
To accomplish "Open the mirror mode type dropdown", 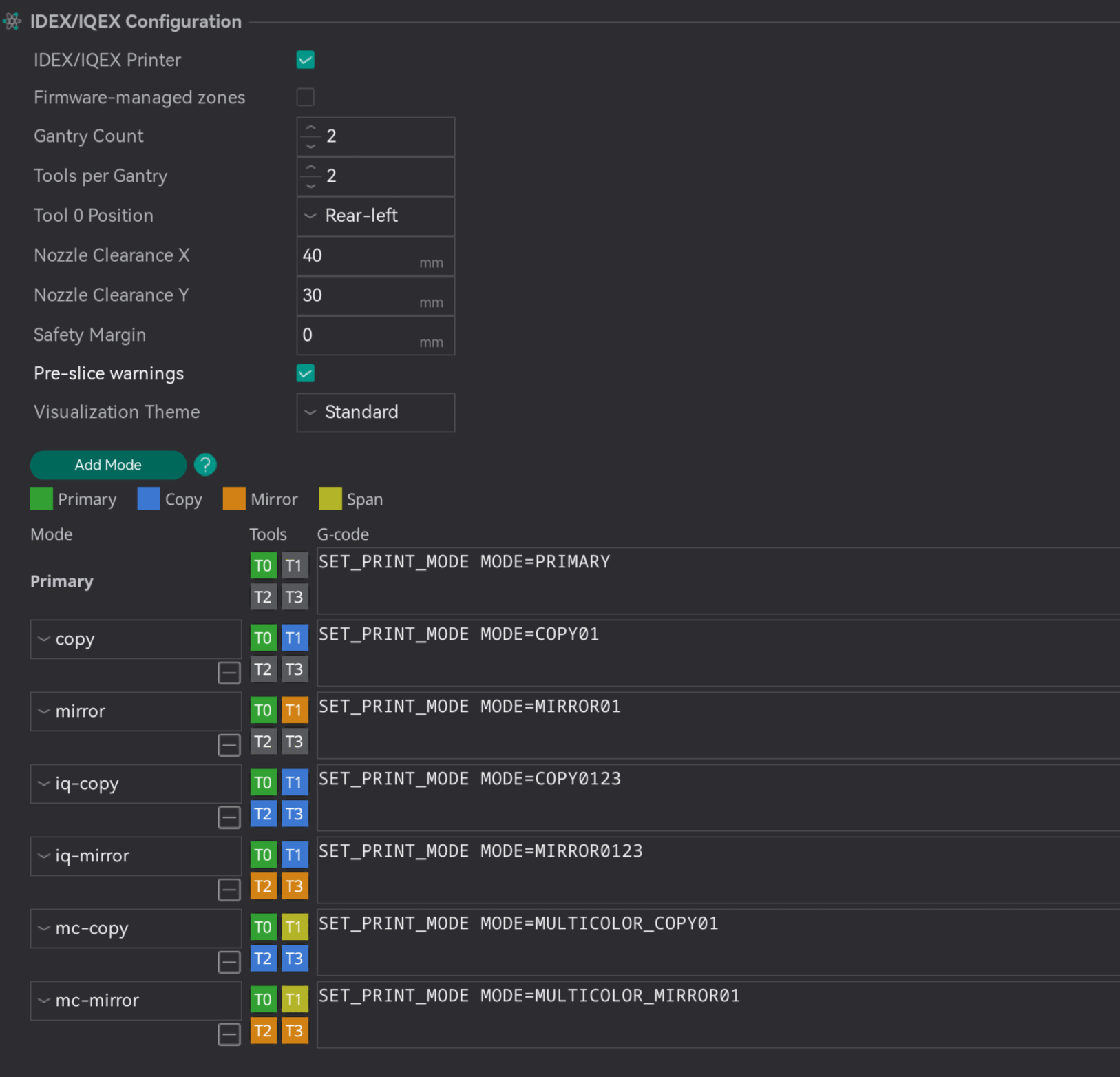I will pos(136,711).
